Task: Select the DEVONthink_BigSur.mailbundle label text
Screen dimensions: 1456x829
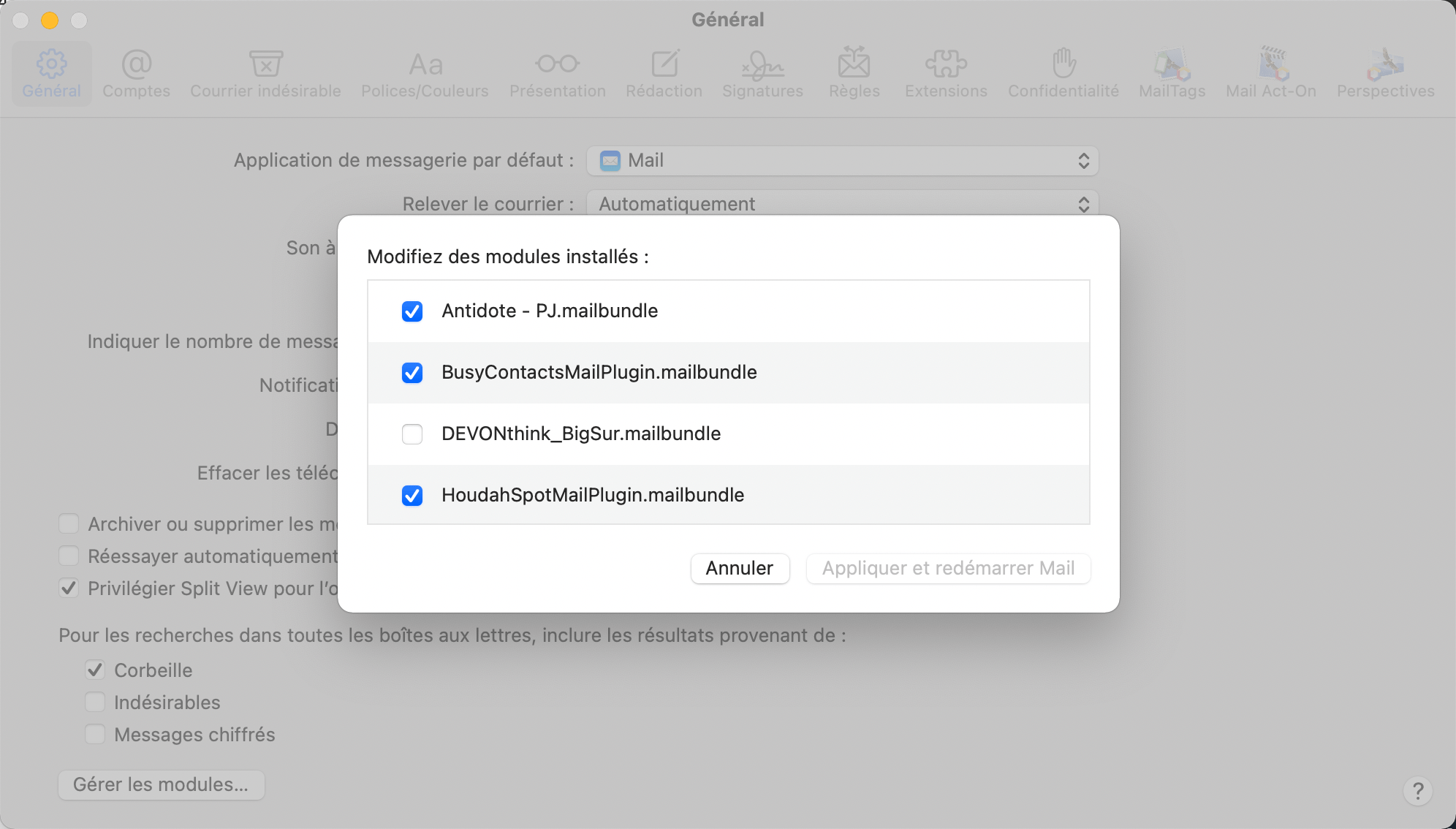Action: pyautogui.click(x=581, y=434)
